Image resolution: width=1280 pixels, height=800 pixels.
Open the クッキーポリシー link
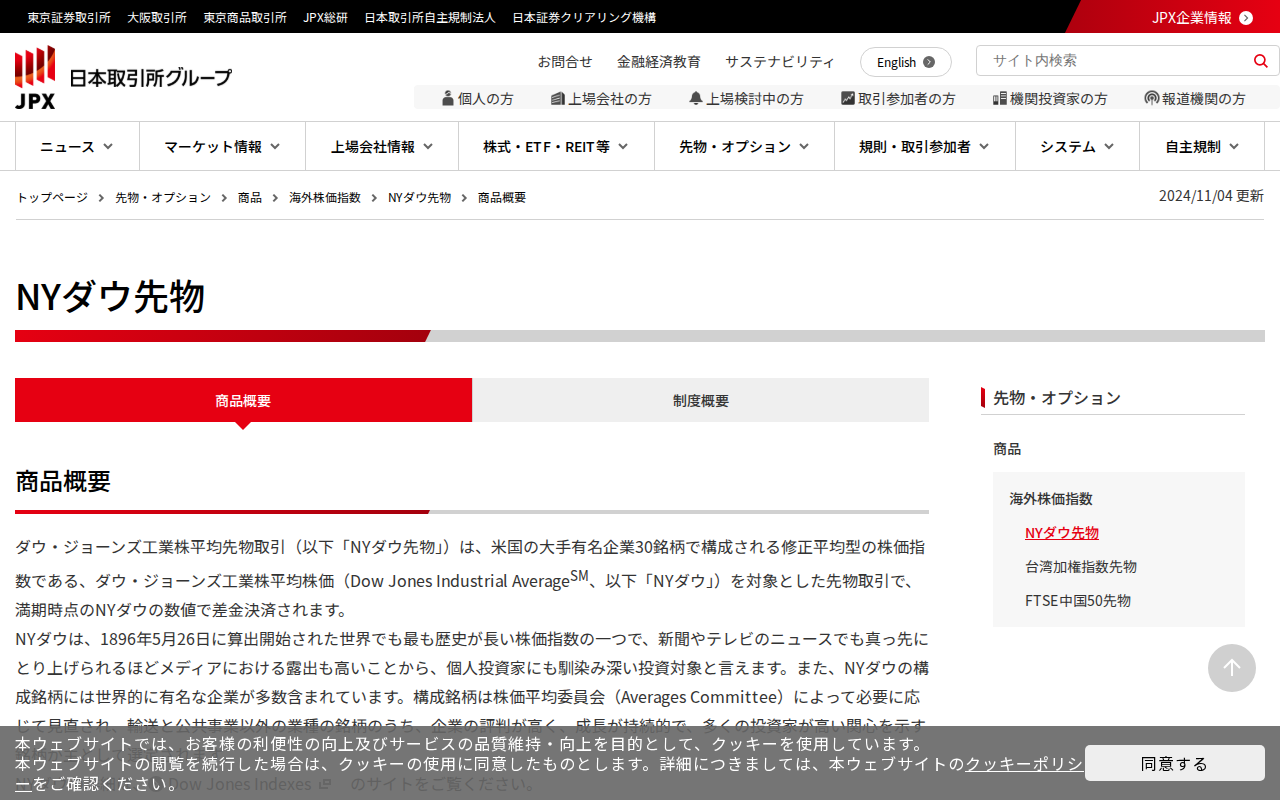click(x=1024, y=764)
